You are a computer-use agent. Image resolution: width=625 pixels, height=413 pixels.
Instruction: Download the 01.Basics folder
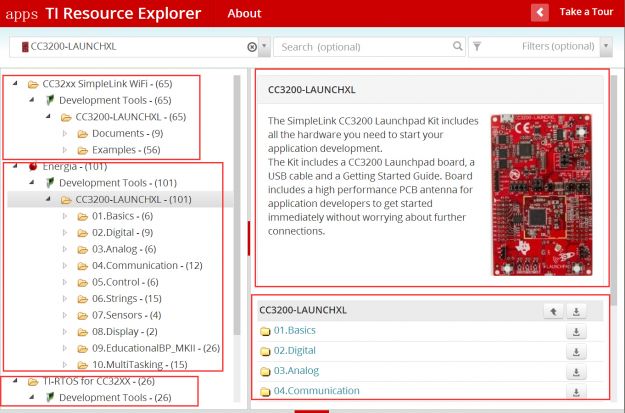(576, 331)
